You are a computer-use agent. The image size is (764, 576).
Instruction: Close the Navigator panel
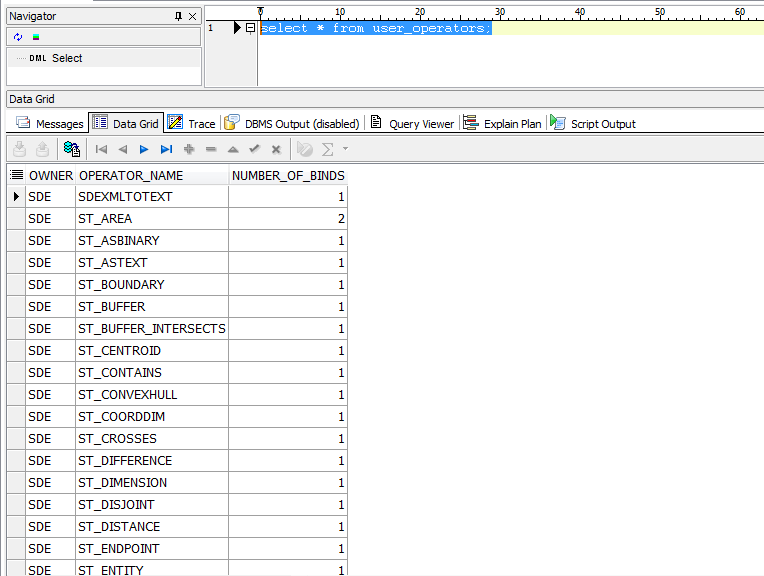193,16
